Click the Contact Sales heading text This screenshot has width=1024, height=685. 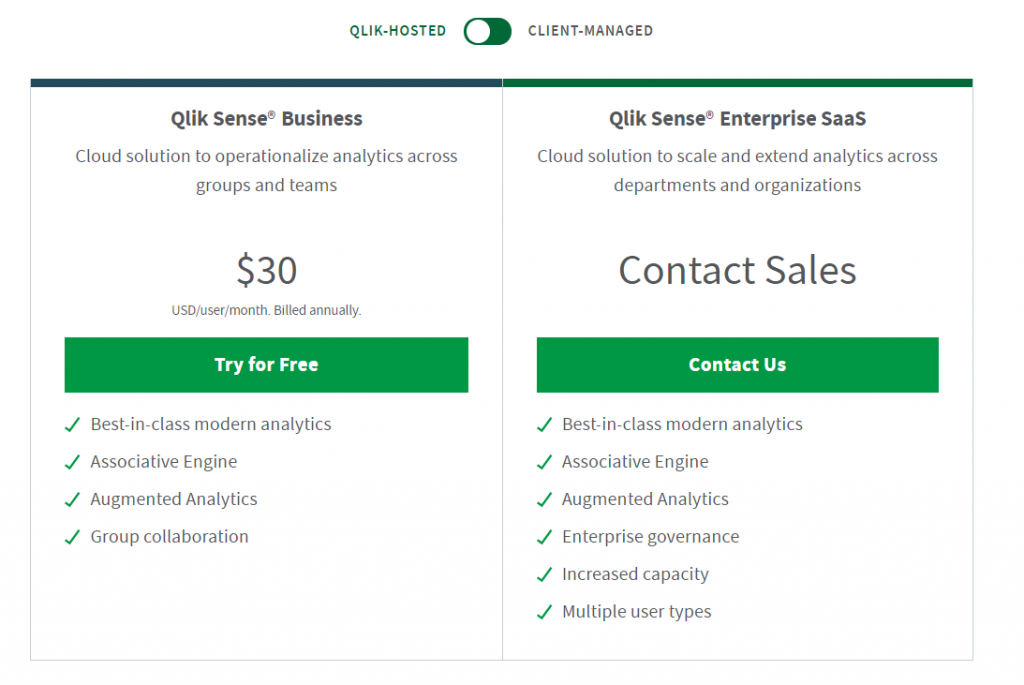coord(737,271)
